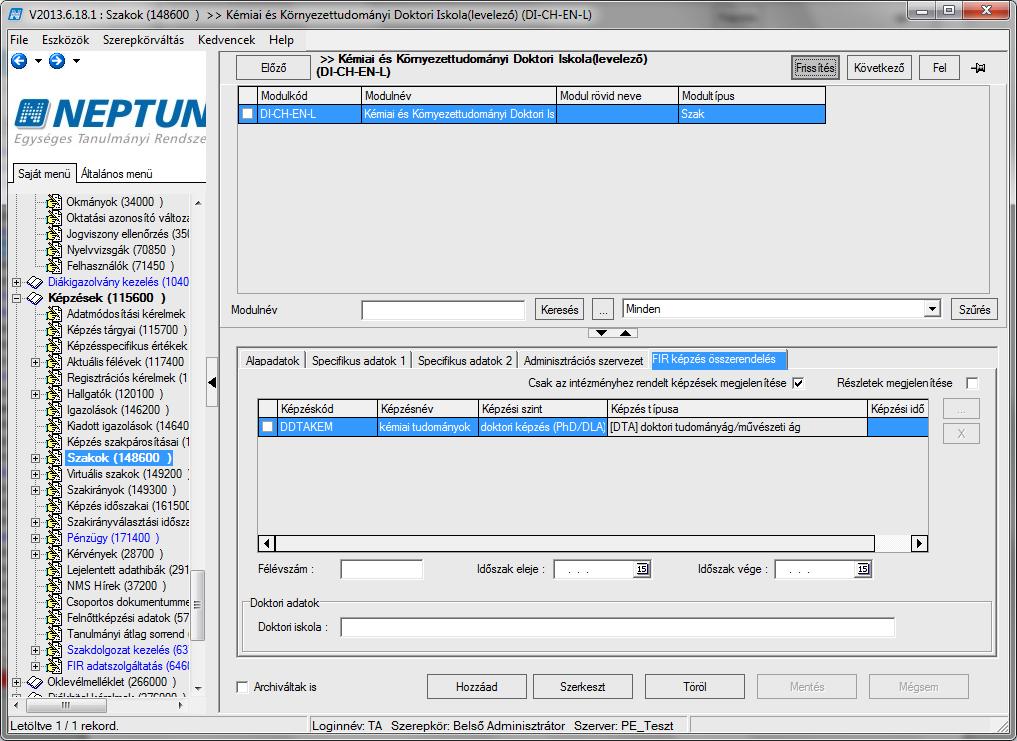This screenshot has height=741, width=1017.
Task: Uncheck Csak az intézményhez rendelt képzések checkbox
Action: click(798, 383)
